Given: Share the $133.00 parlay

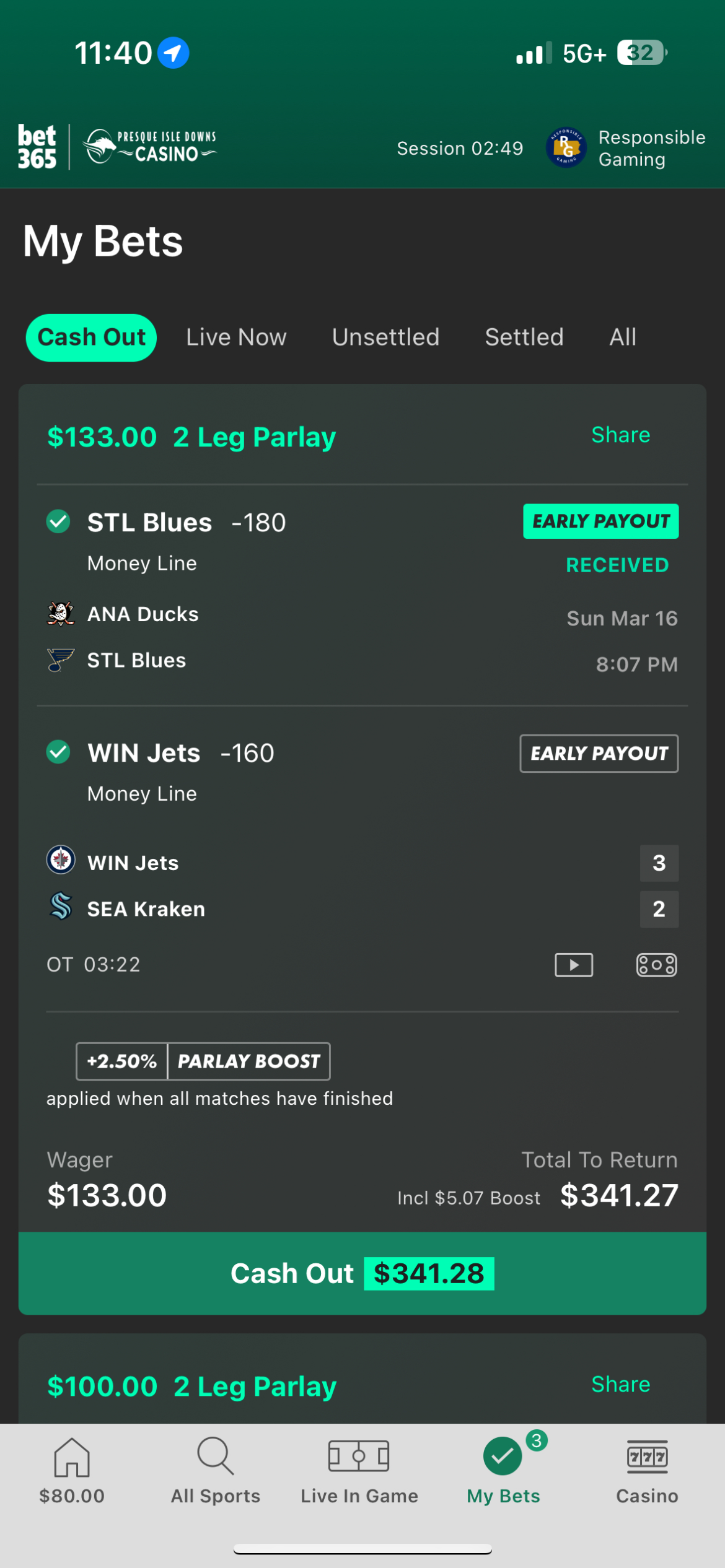Looking at the screenshot, I should (620, 435).
